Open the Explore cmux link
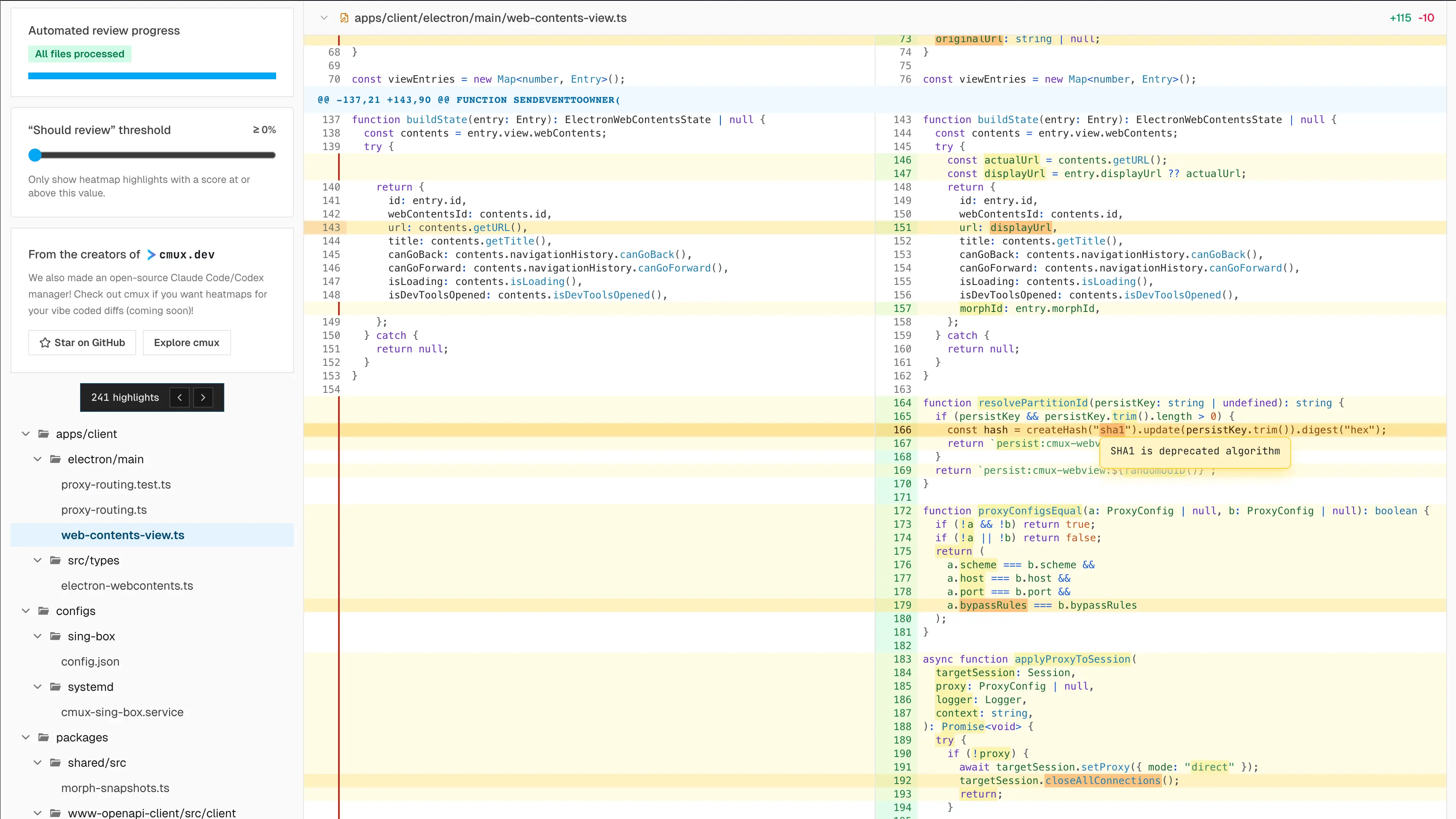This screenshot has width=1456, height=819. 186,343
